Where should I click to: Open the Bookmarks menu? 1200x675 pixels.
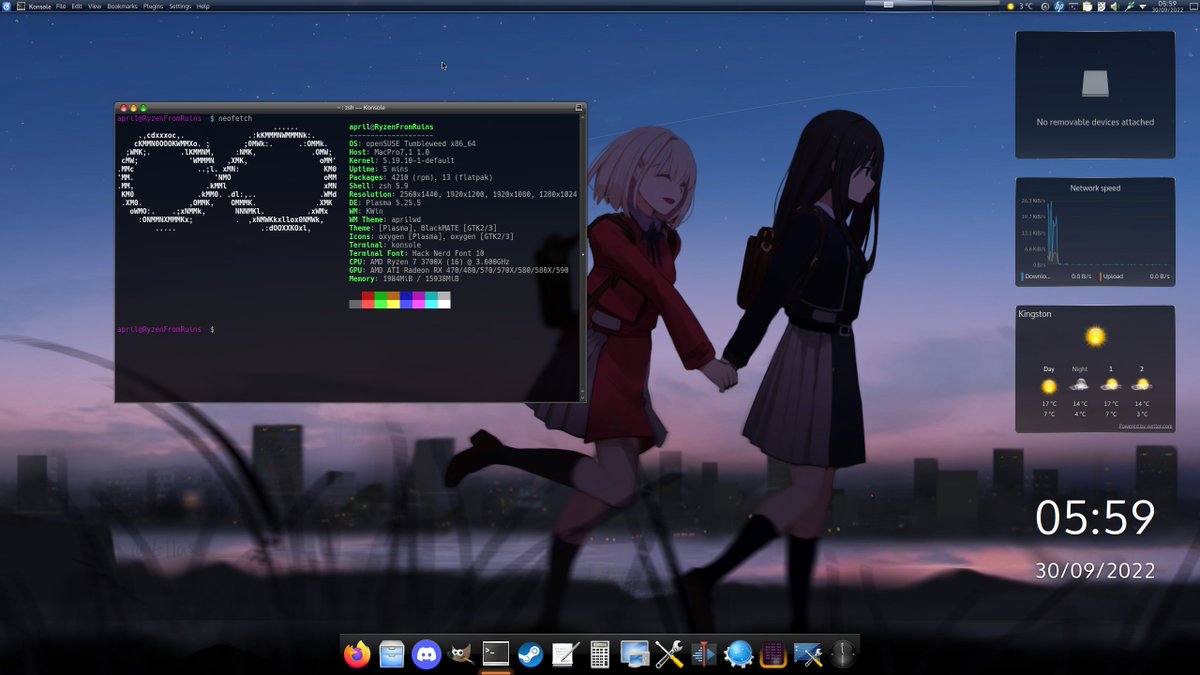pyautogui.click(x=122, y=6)
